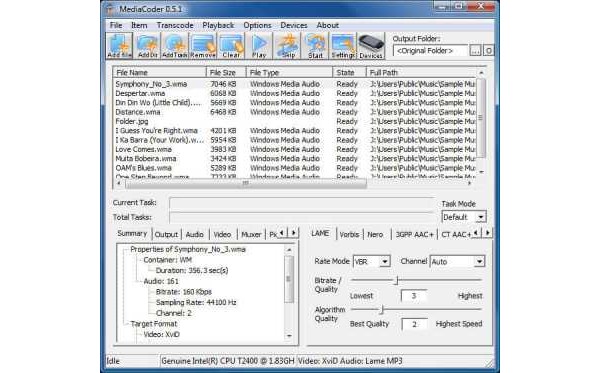Open the Playback menu

[x=218, y=25]
